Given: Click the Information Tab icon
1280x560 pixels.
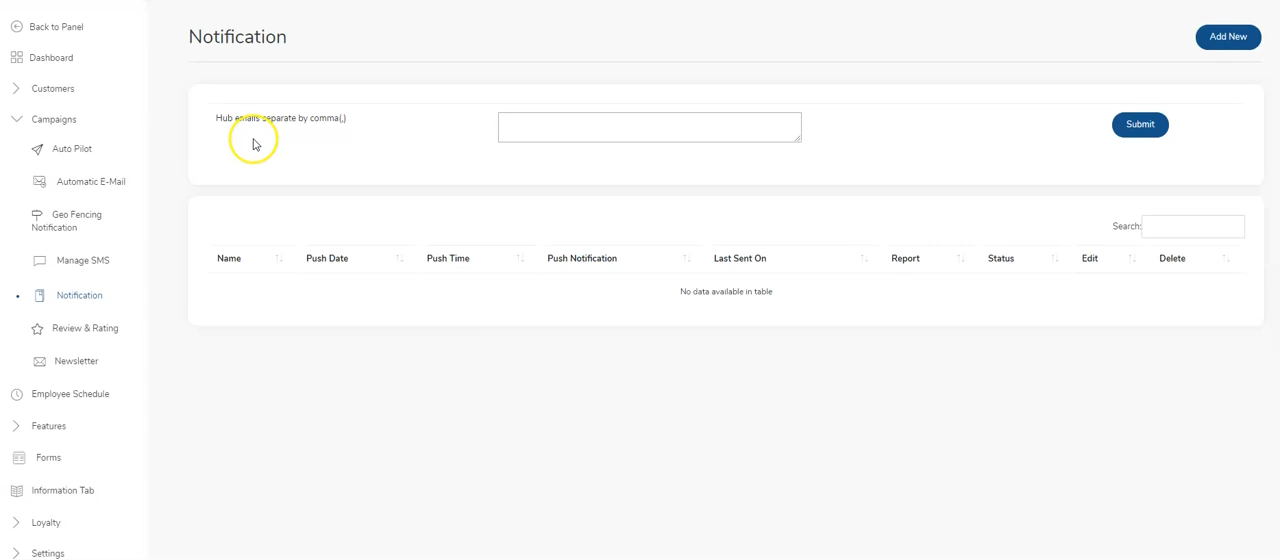Looking at the screenshot, I should click(16, 491).
